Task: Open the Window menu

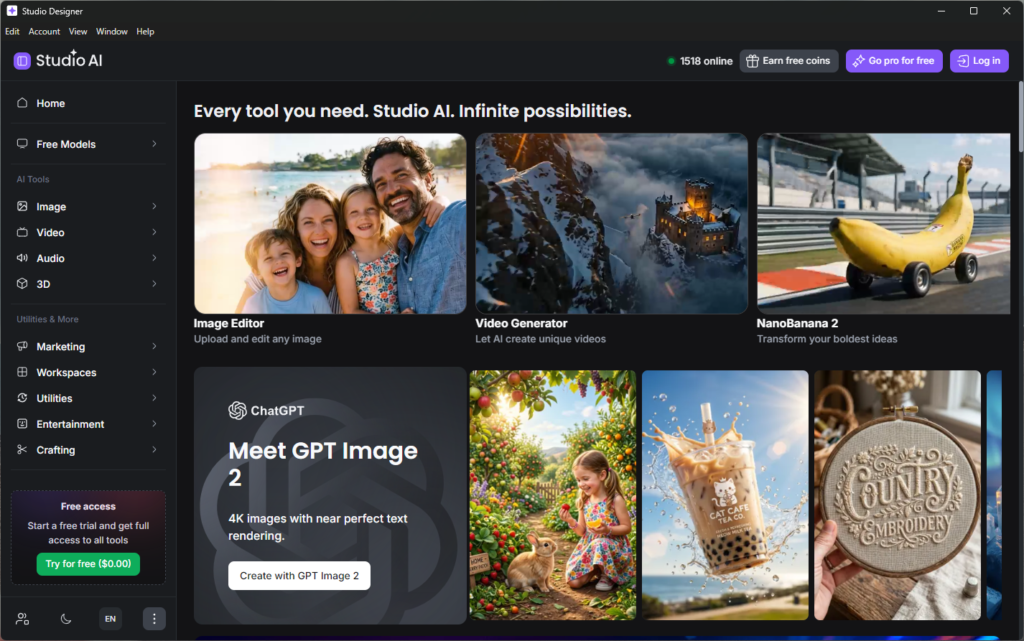Action: coord(112,31)
